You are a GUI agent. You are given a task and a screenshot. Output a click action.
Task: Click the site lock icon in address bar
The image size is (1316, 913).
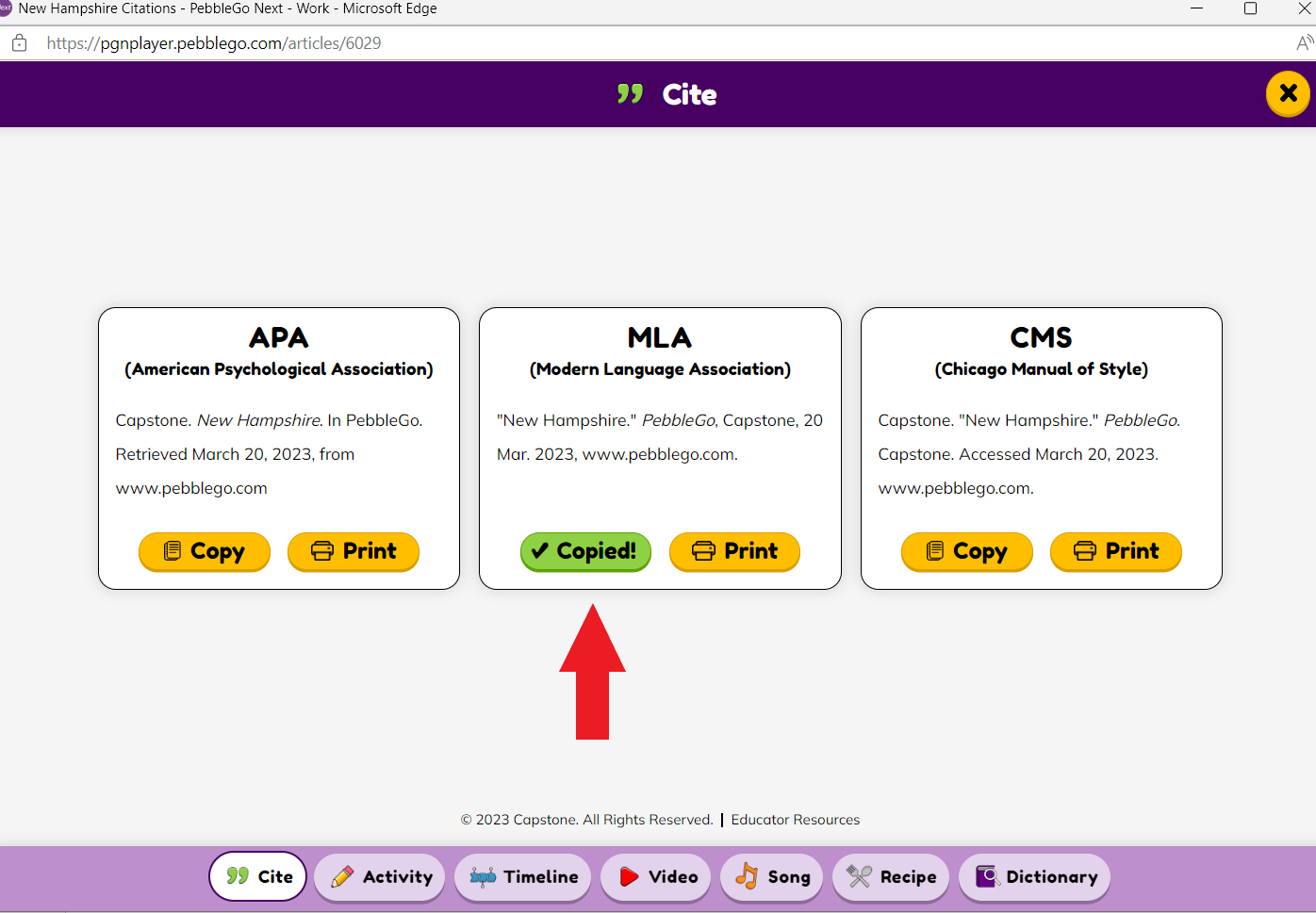click(x=19, y=43)
